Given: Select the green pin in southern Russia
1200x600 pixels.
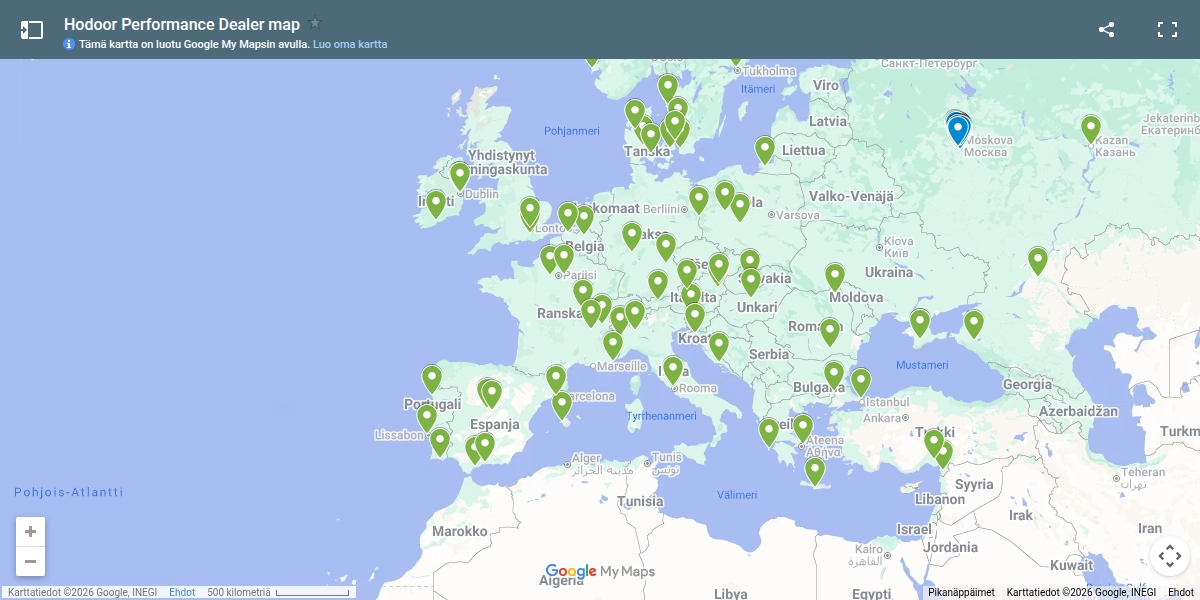Looking at the screenshot, I should pos(1038,262).
